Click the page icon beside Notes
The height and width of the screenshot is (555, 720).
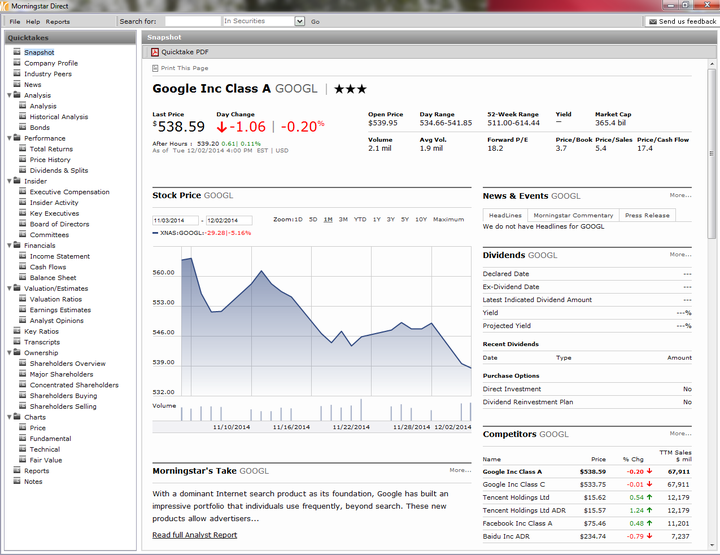(x=17, y=481)
